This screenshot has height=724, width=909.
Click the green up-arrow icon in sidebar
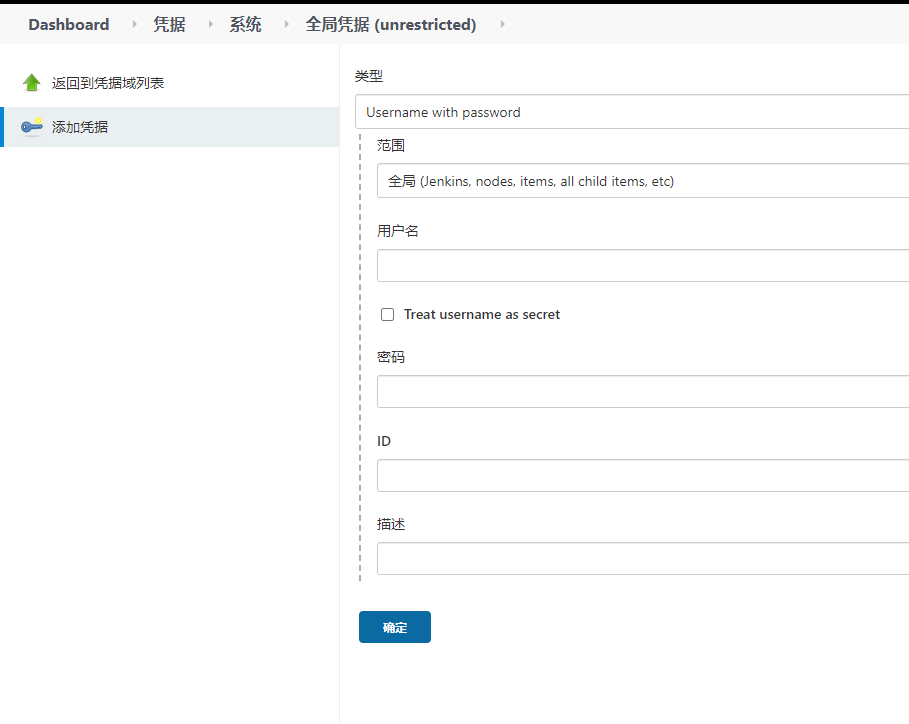pyautogui.click(x=31, y=83)
